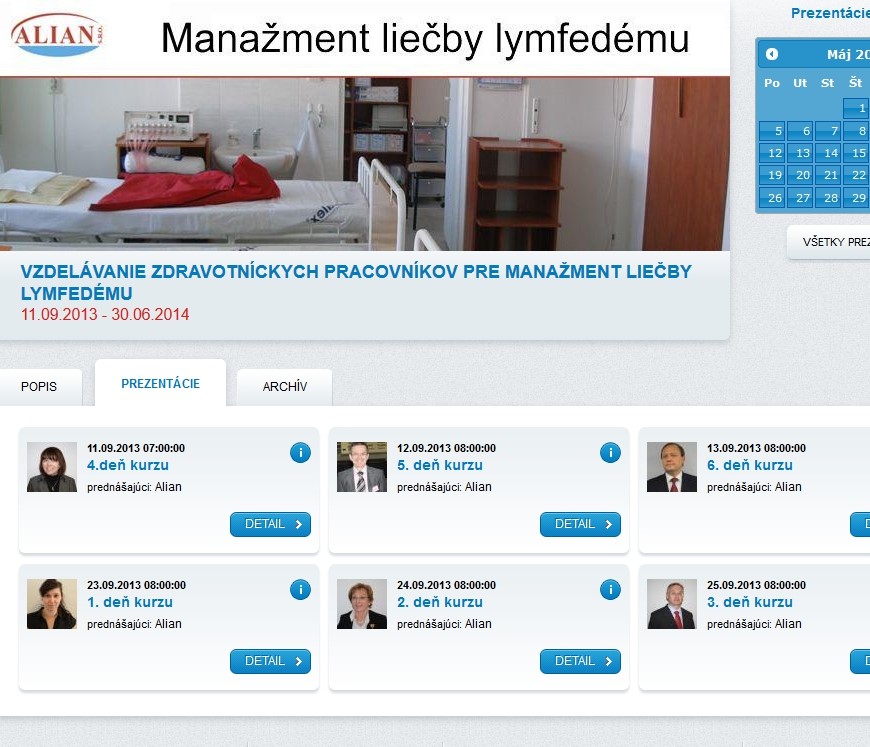Click prednášajúci: Alian under 2. deň kurzu
Screen dimensions: 870x747
(x=444, y=624)
